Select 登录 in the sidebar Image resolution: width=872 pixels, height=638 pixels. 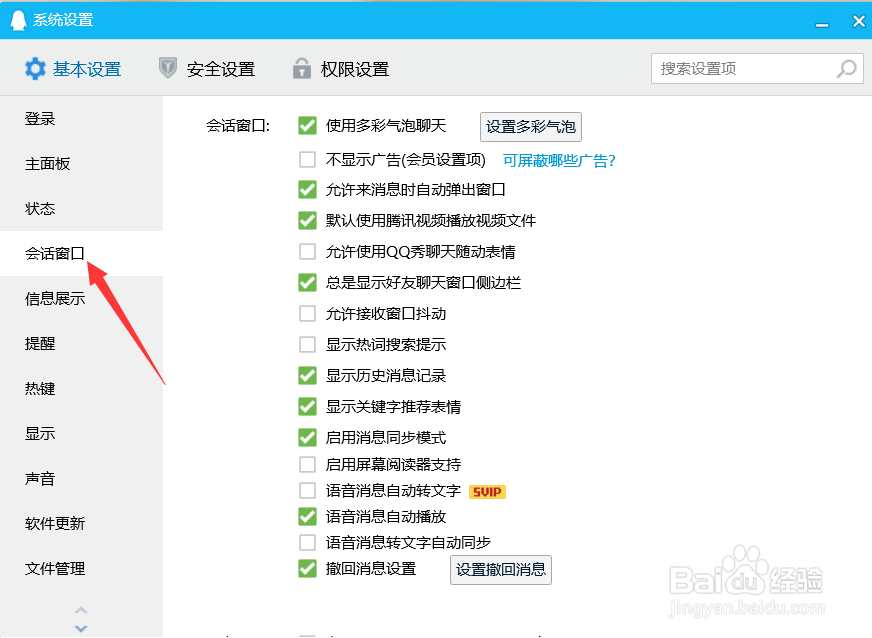click(81, 118)
